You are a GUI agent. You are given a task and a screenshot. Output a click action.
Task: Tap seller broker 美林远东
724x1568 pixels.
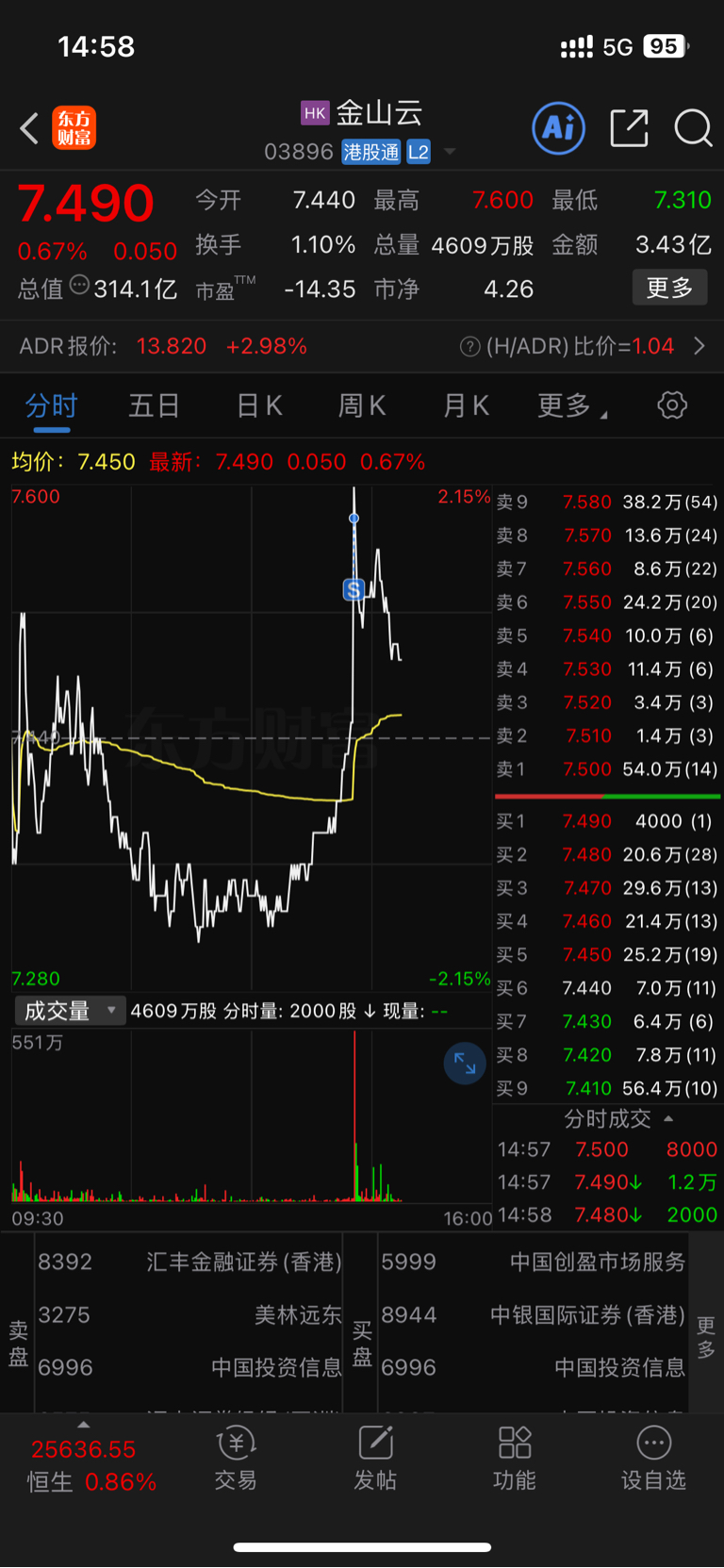[189, 1315]
